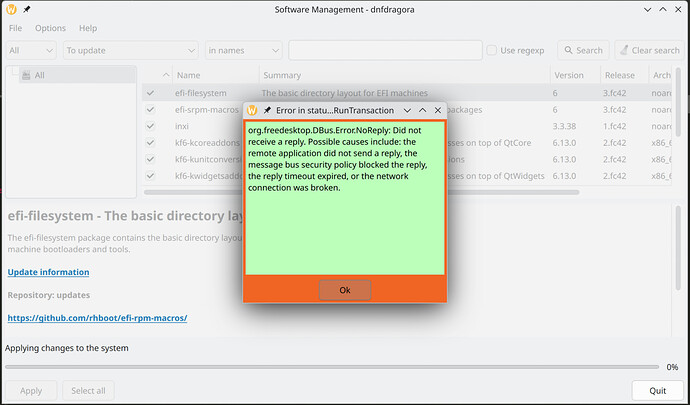Click the Clear search broom button
The height and width of the screenshot is (405, 690).
tap(650, 50)
